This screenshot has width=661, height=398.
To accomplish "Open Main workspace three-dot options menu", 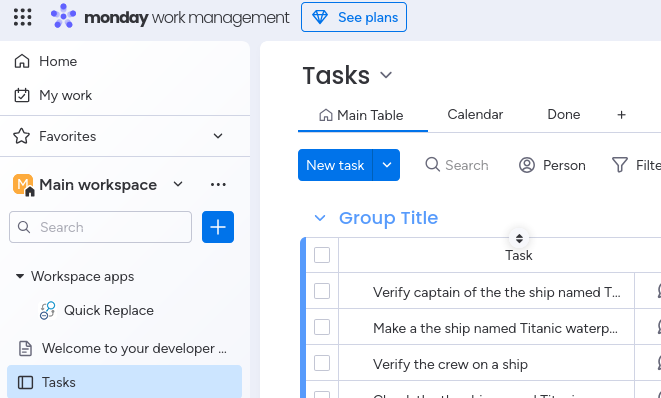I will [x=218, y=184].
